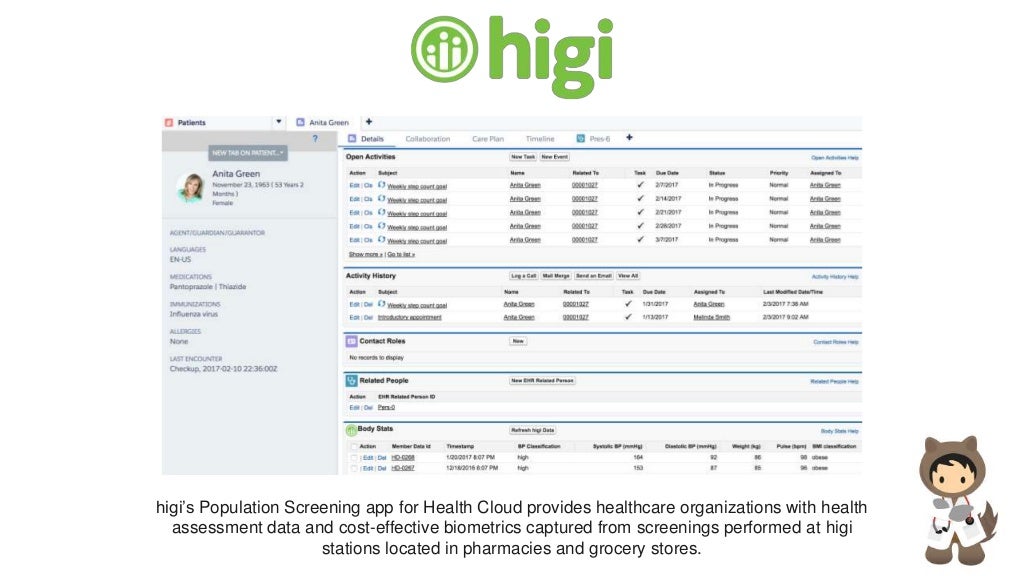Click 'Influenza virus' under Immunizations
The width and height of the screenshot is (1024, 576).
(194, 314)
